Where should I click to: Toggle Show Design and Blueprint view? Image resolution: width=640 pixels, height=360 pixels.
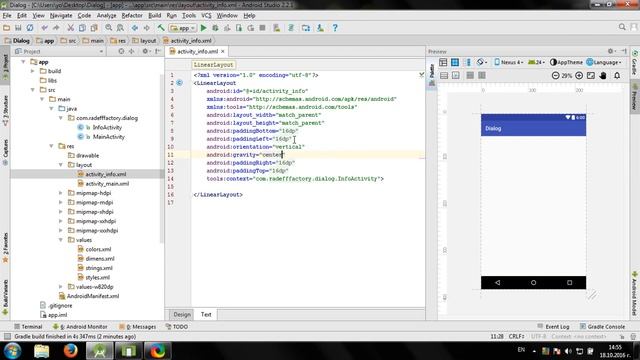(x=468, y=62)
